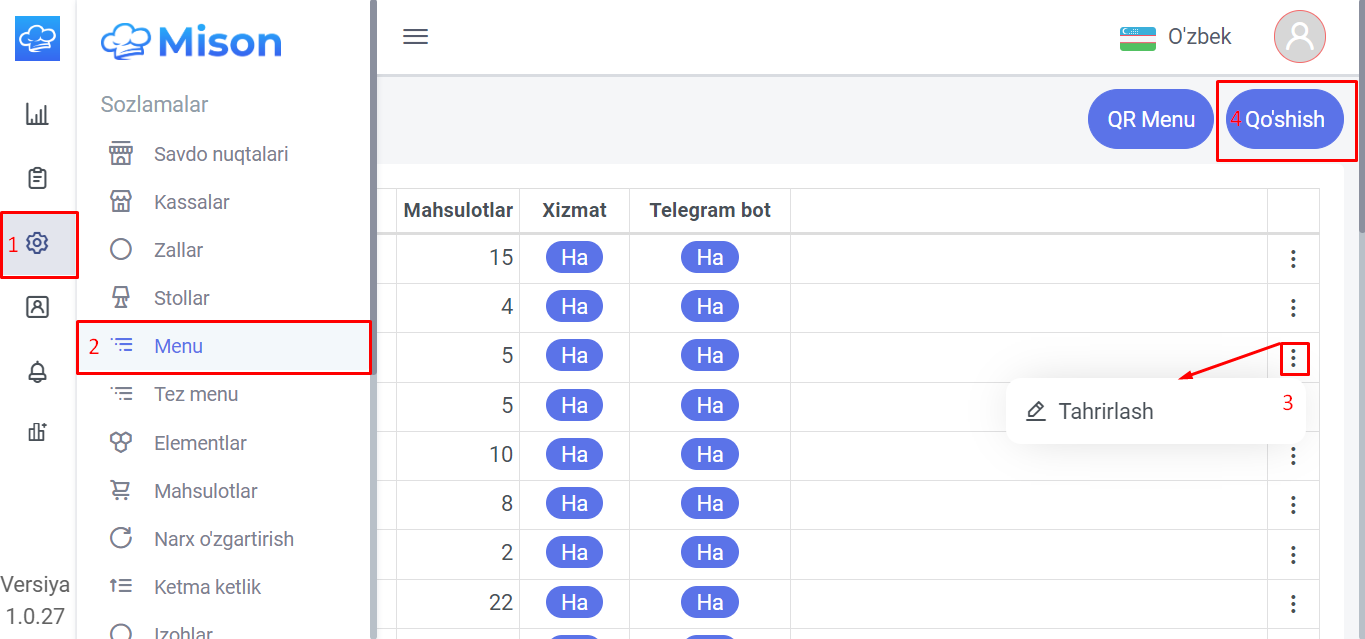Image resolution: width=1365 pixels, height=639 pixels.
Task: Open the three-dot menu for the row with 15 products
Action: 1293,259
